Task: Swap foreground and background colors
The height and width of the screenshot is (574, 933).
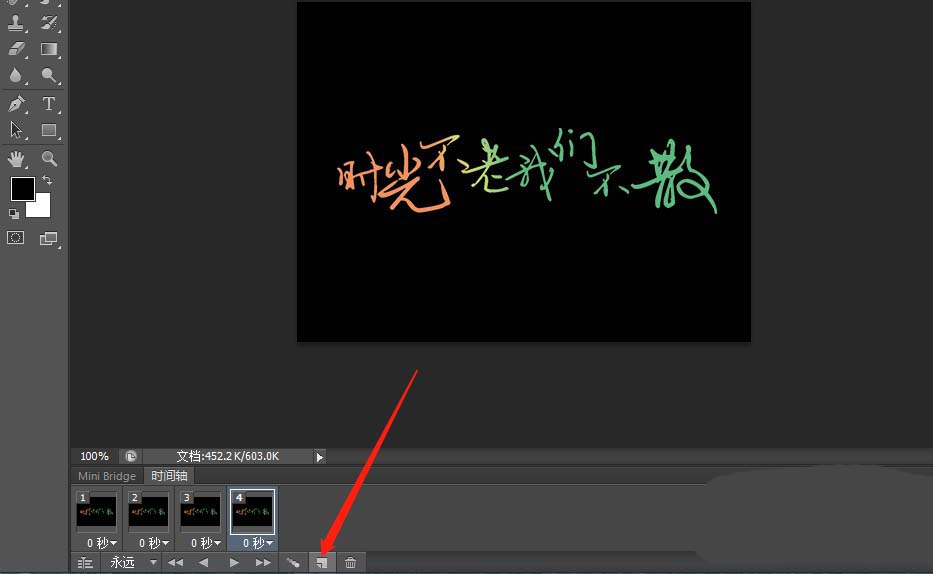Action: [47, 180]
